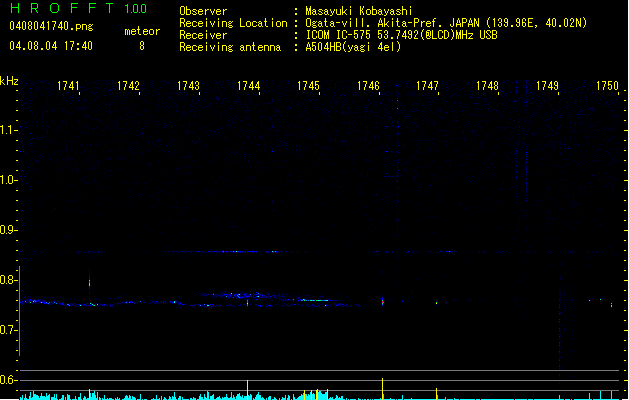Click observer name Masayuki Kobayashi
This screenshot has height=400, width=629.
[359, 11]
